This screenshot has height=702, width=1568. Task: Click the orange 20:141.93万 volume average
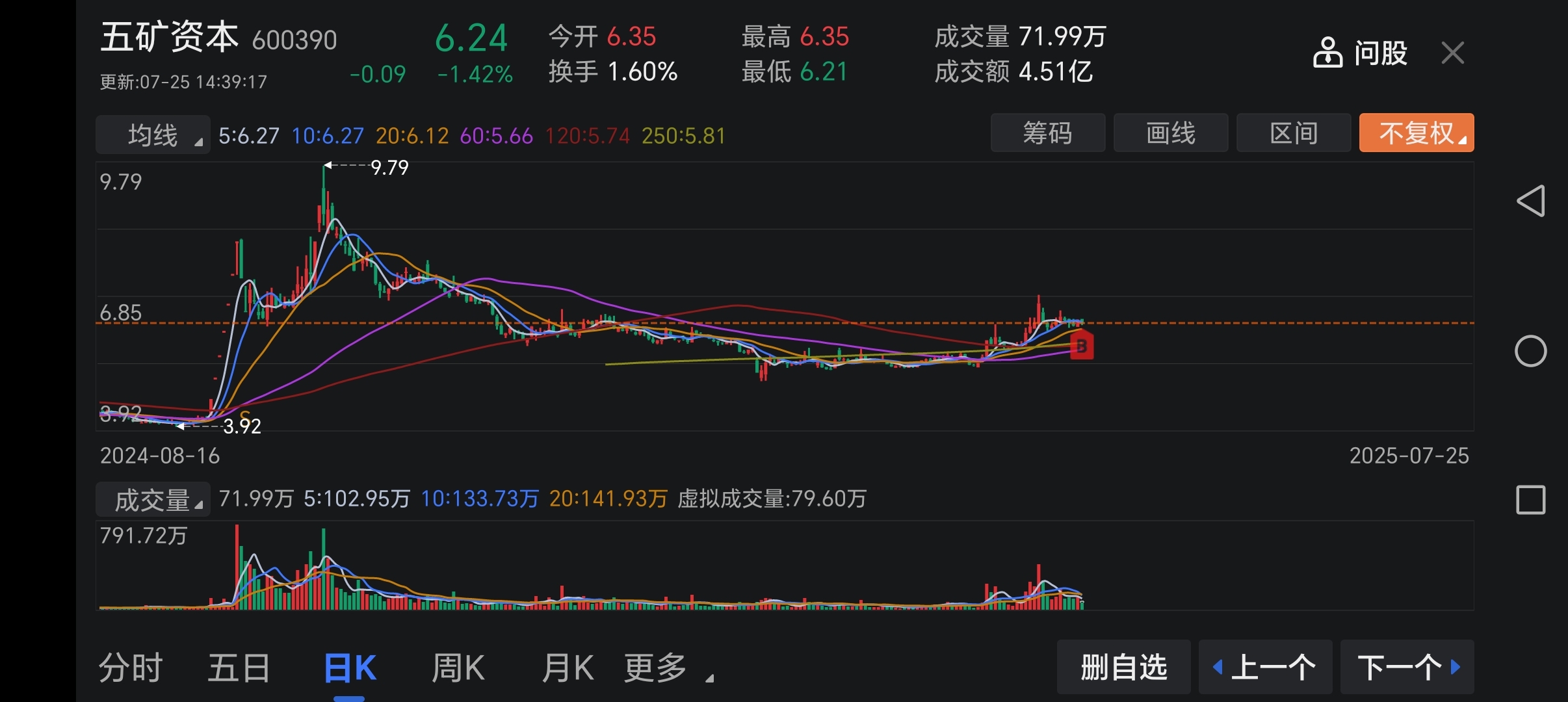[608, 499]
